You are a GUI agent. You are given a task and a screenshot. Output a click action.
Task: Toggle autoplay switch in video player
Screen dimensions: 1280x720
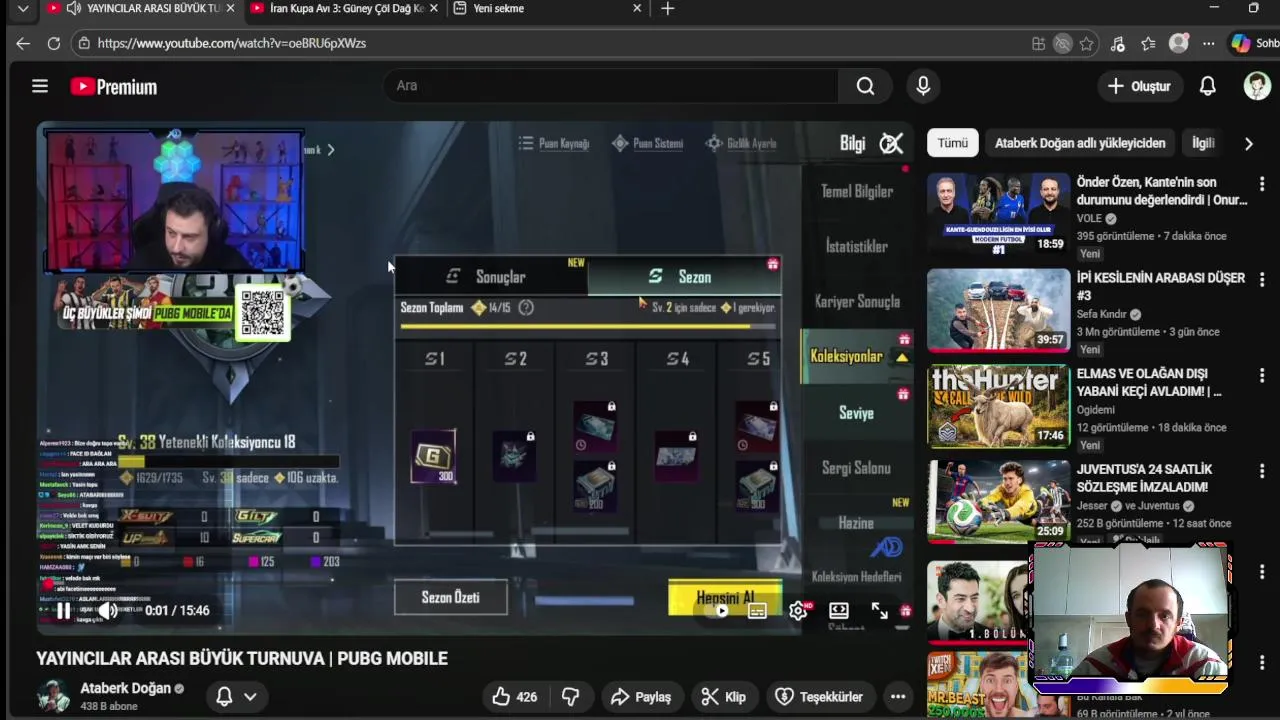pos(718,610)
